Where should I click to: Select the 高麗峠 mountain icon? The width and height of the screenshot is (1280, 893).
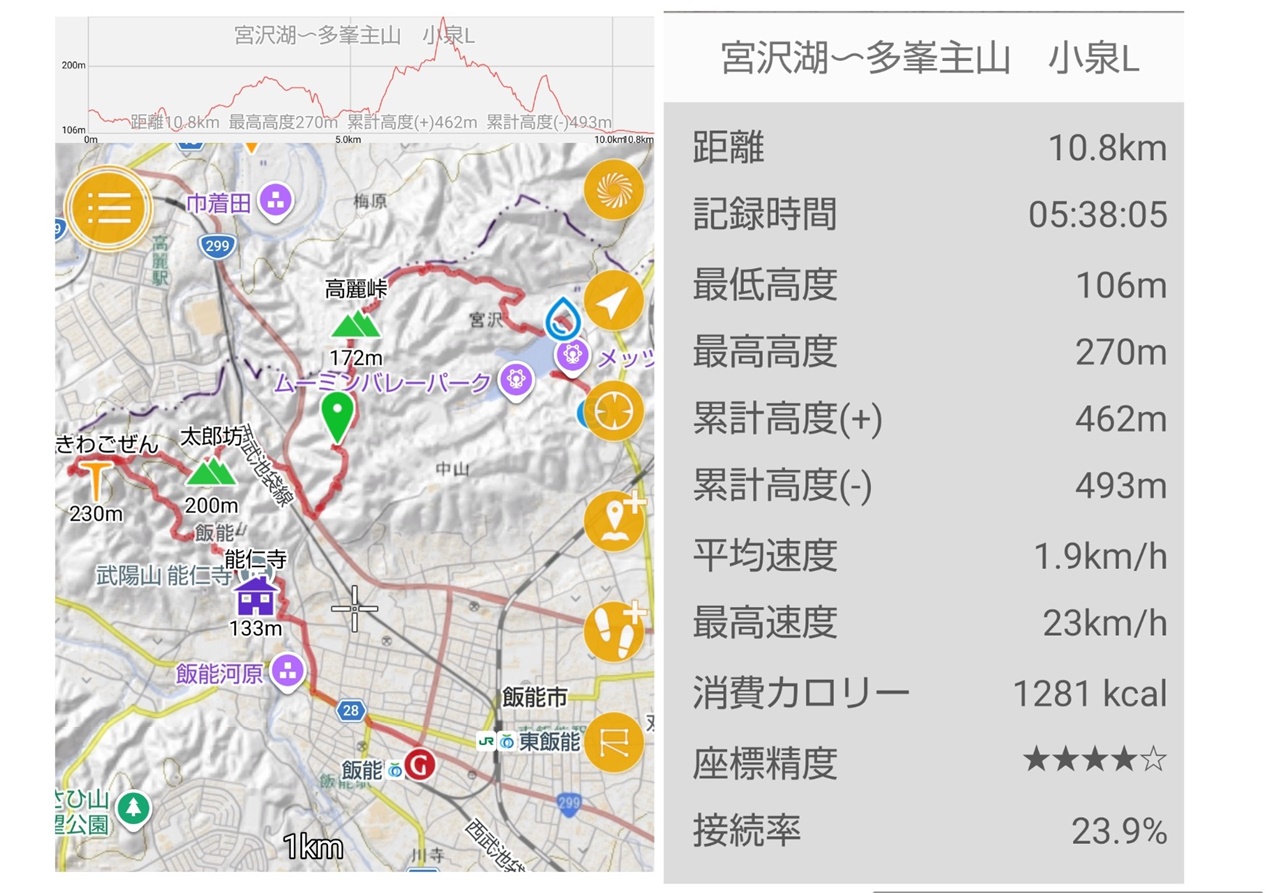[x=354, y=324]
